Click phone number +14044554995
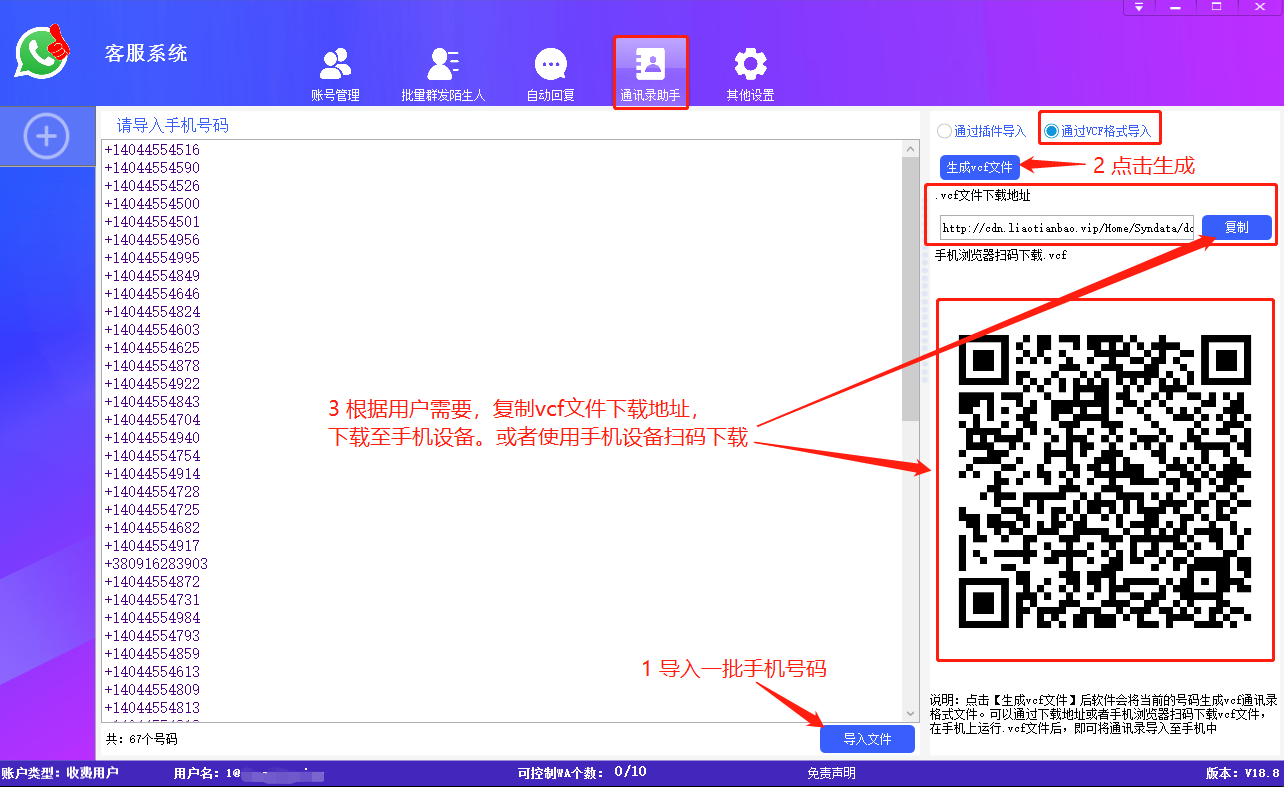Image resolution: width=1284 pixels, height=787 pixels. 152,258
